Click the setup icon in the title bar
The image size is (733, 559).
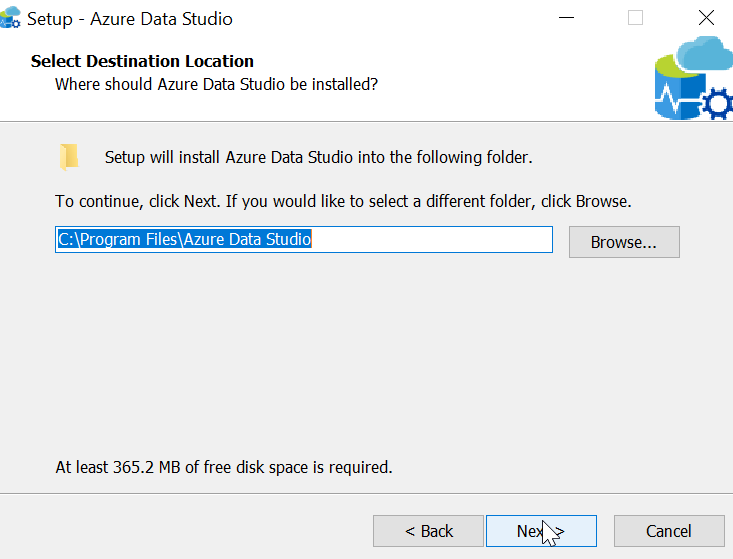pyautogui.click(x=11, y=19)
